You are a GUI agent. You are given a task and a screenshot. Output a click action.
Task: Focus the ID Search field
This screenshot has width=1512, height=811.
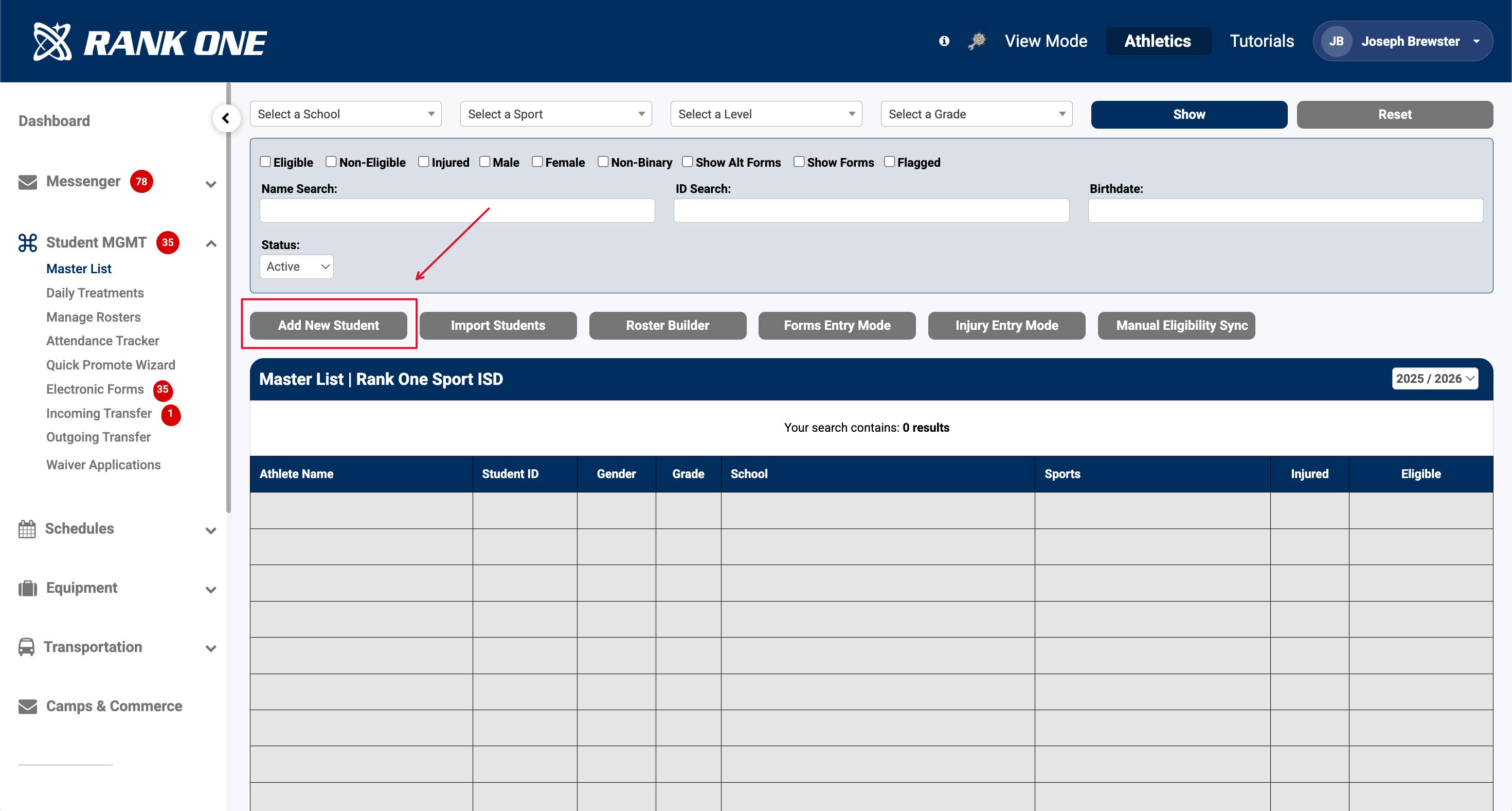(x=871, y=210)
